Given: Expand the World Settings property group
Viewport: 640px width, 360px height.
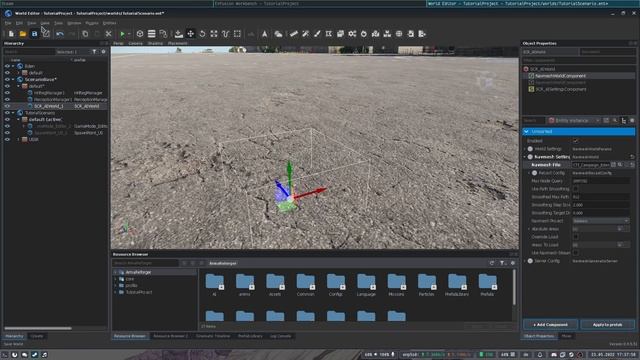Looking at the screenshot, I should click(525, 149).
